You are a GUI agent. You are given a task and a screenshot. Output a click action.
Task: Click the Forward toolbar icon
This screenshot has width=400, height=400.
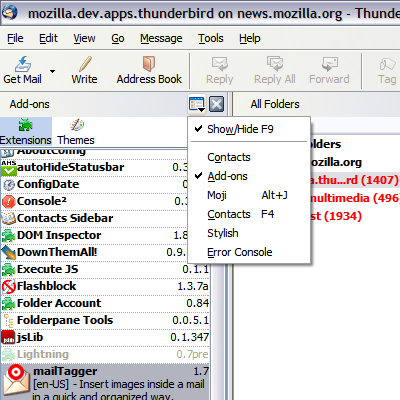tap(329, 64)
